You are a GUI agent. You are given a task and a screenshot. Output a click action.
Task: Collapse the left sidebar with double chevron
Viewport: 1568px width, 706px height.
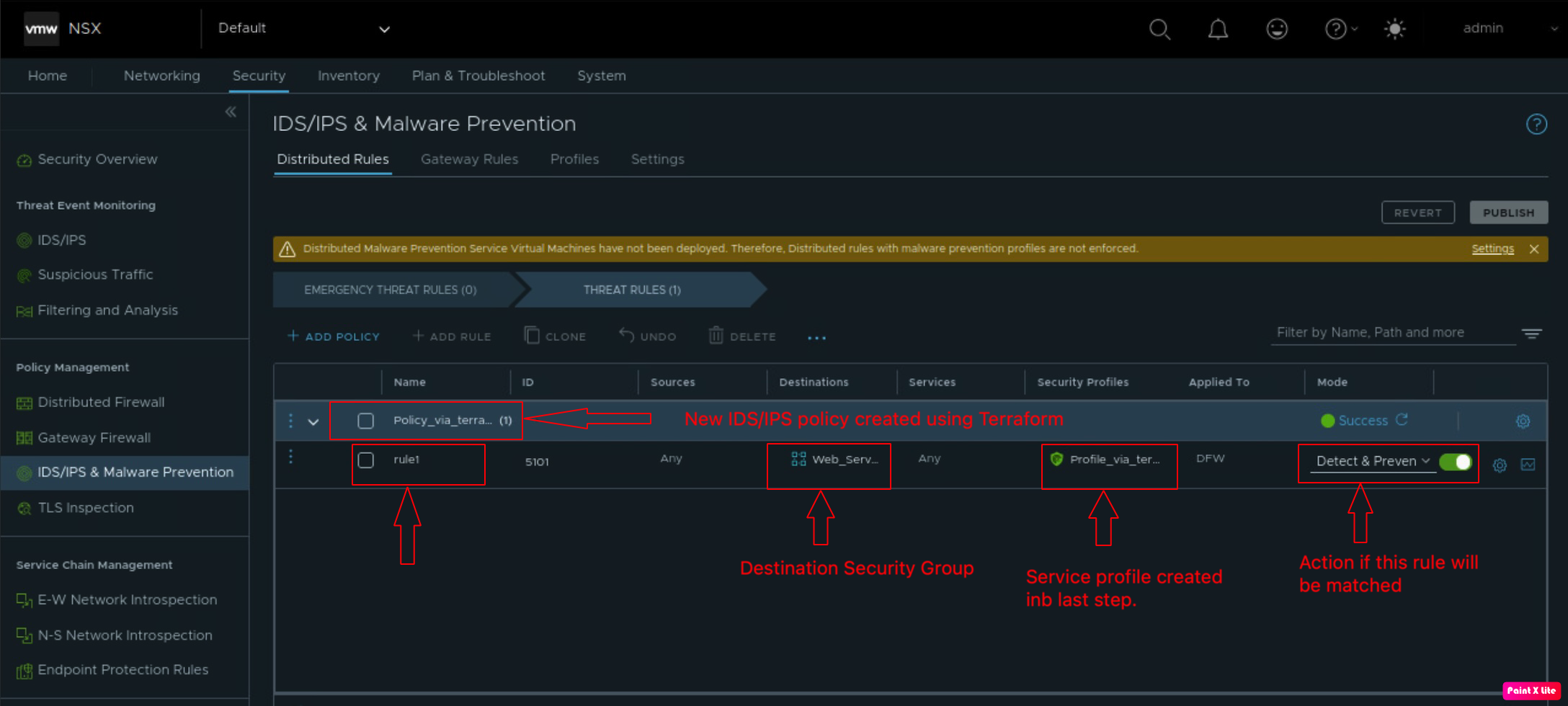231,112
